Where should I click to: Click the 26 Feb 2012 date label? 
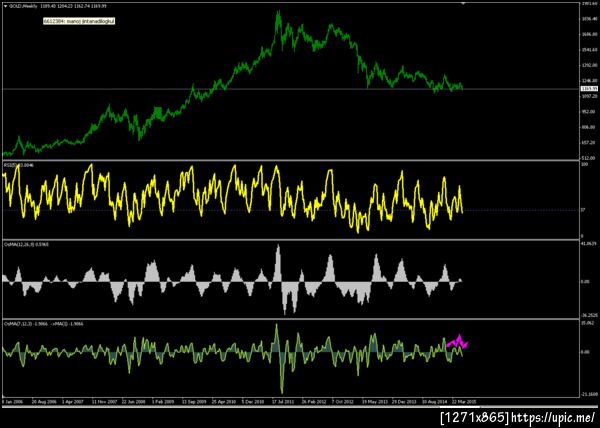point(314,402)
